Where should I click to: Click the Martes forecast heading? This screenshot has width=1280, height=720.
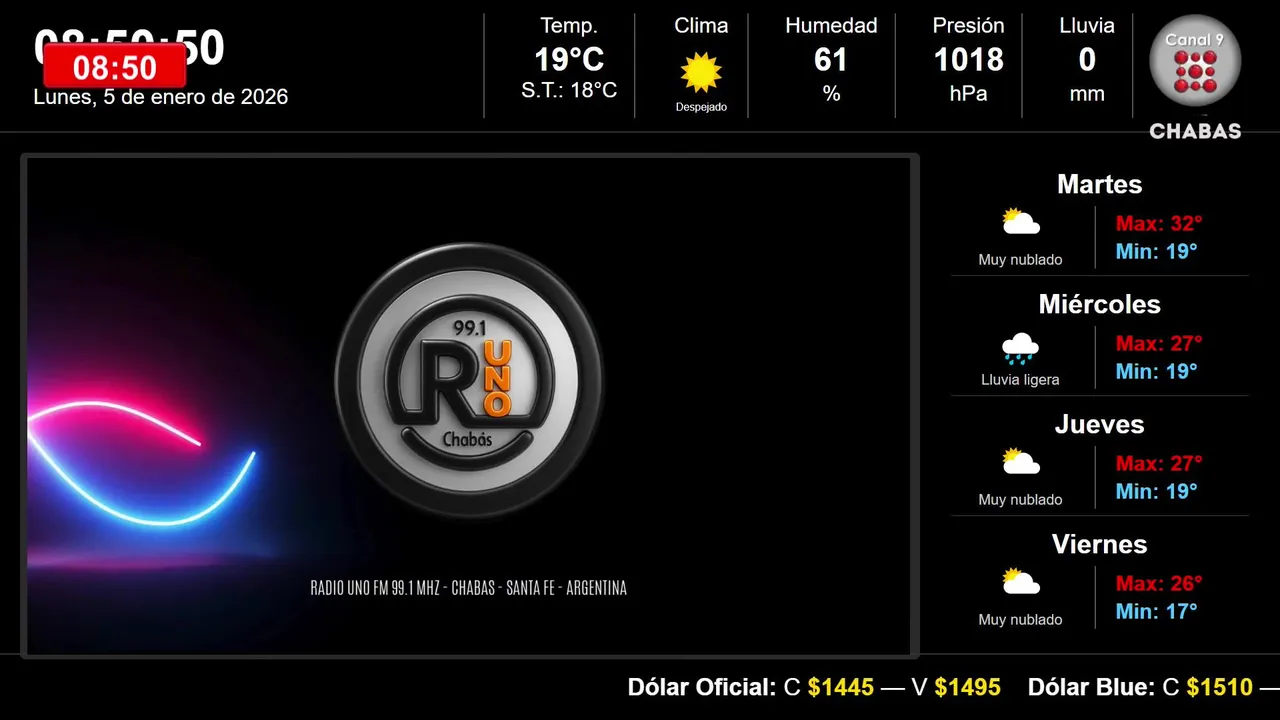coord(1099,184)
